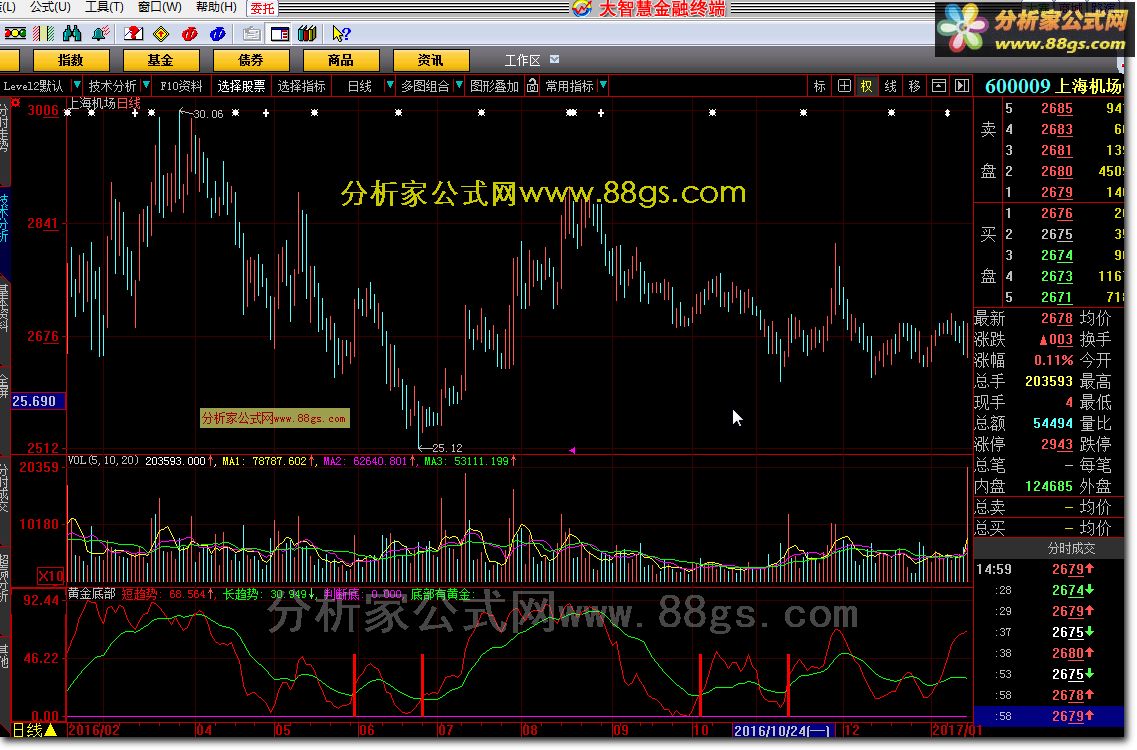This screenshot has width=1137, height=750.
Task: Expand the 多图组合 dropdown arrow
Action: pos(458,86)
